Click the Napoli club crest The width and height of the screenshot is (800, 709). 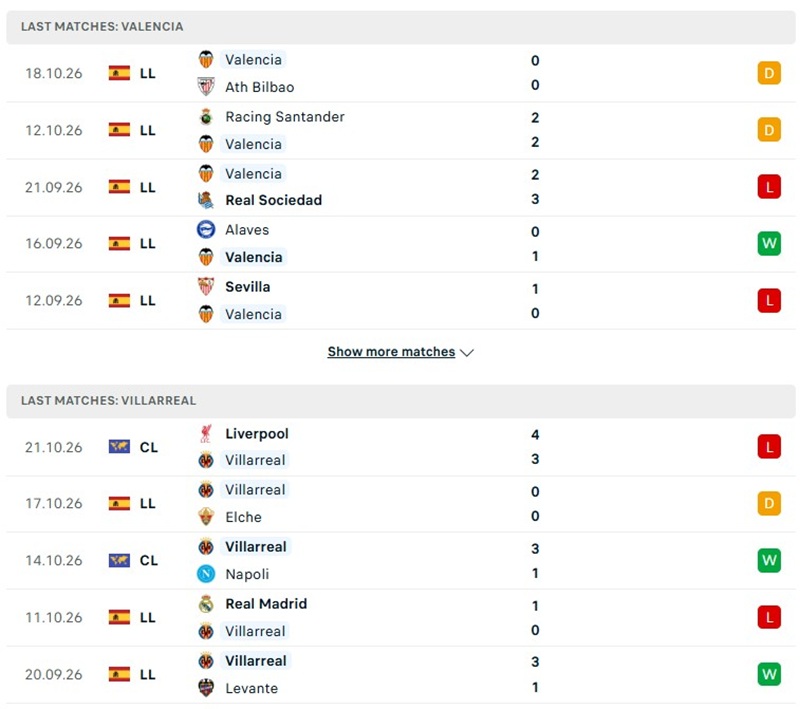pyautogui.click(x=206, y=574)
